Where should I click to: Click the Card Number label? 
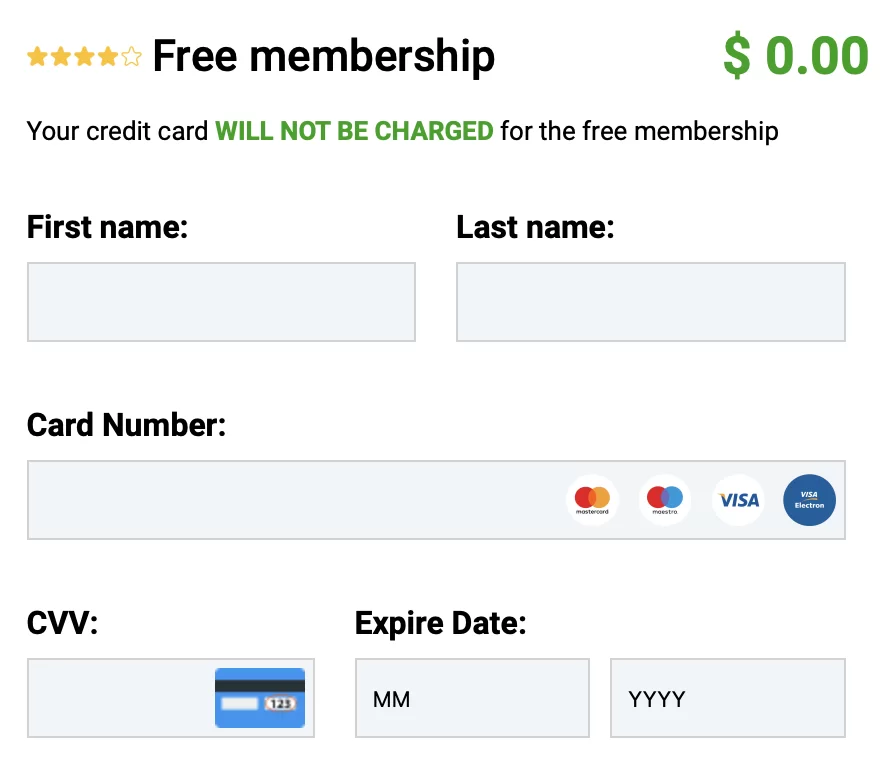click(127, 425)
